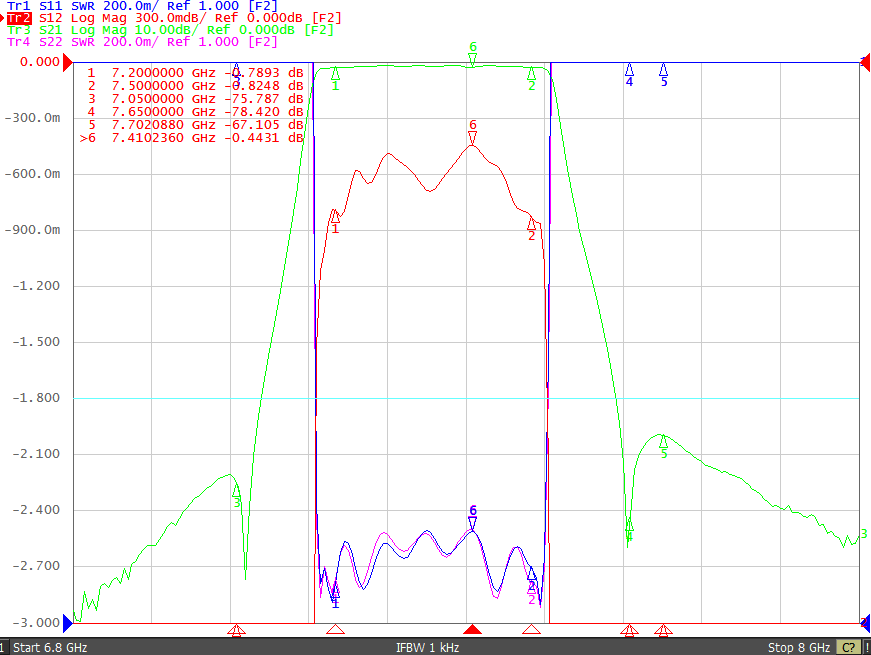Click the cyan limit line at -1.800

[x=466, y=398]
